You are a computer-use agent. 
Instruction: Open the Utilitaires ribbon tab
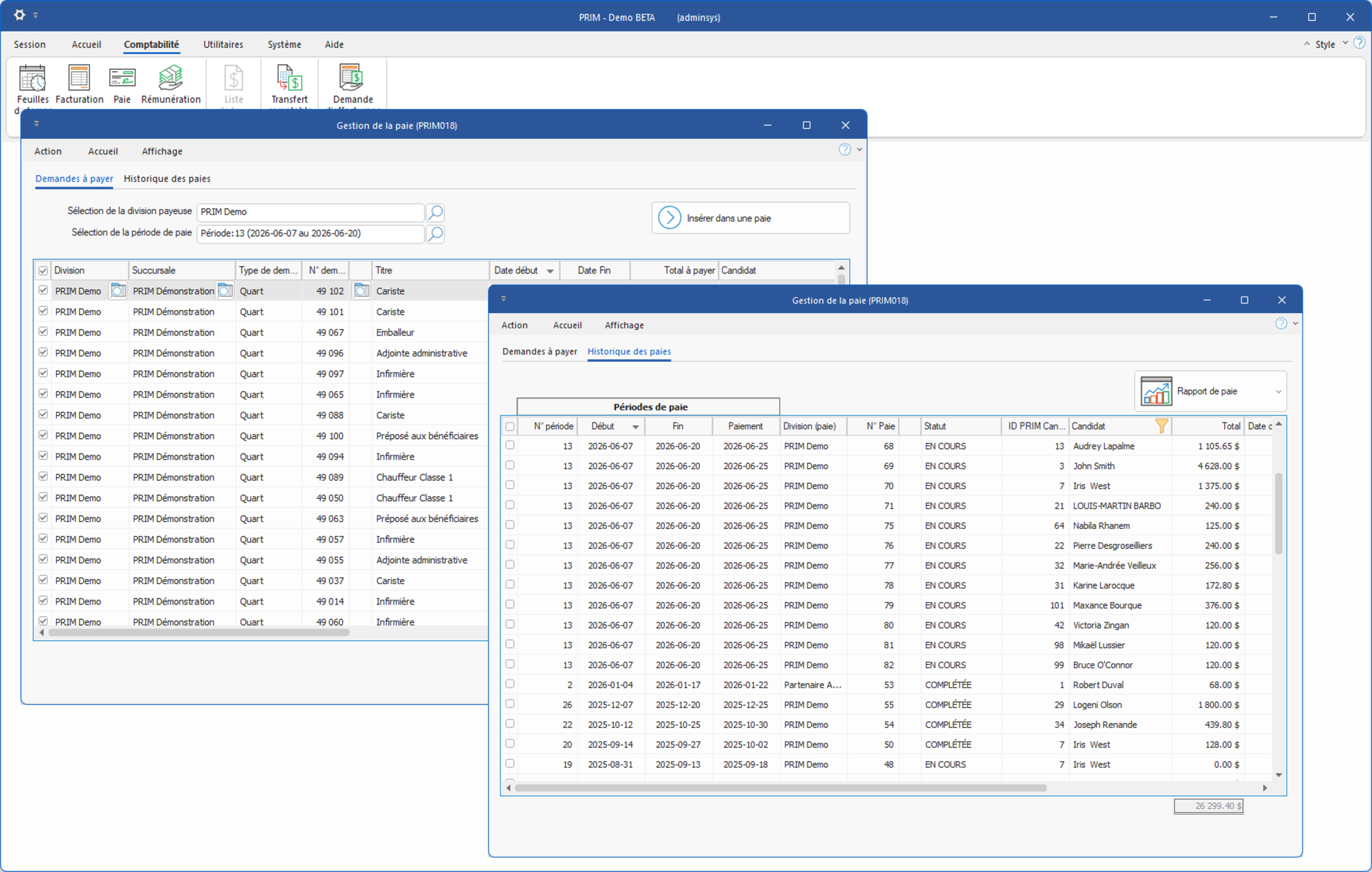pos(223,44)
